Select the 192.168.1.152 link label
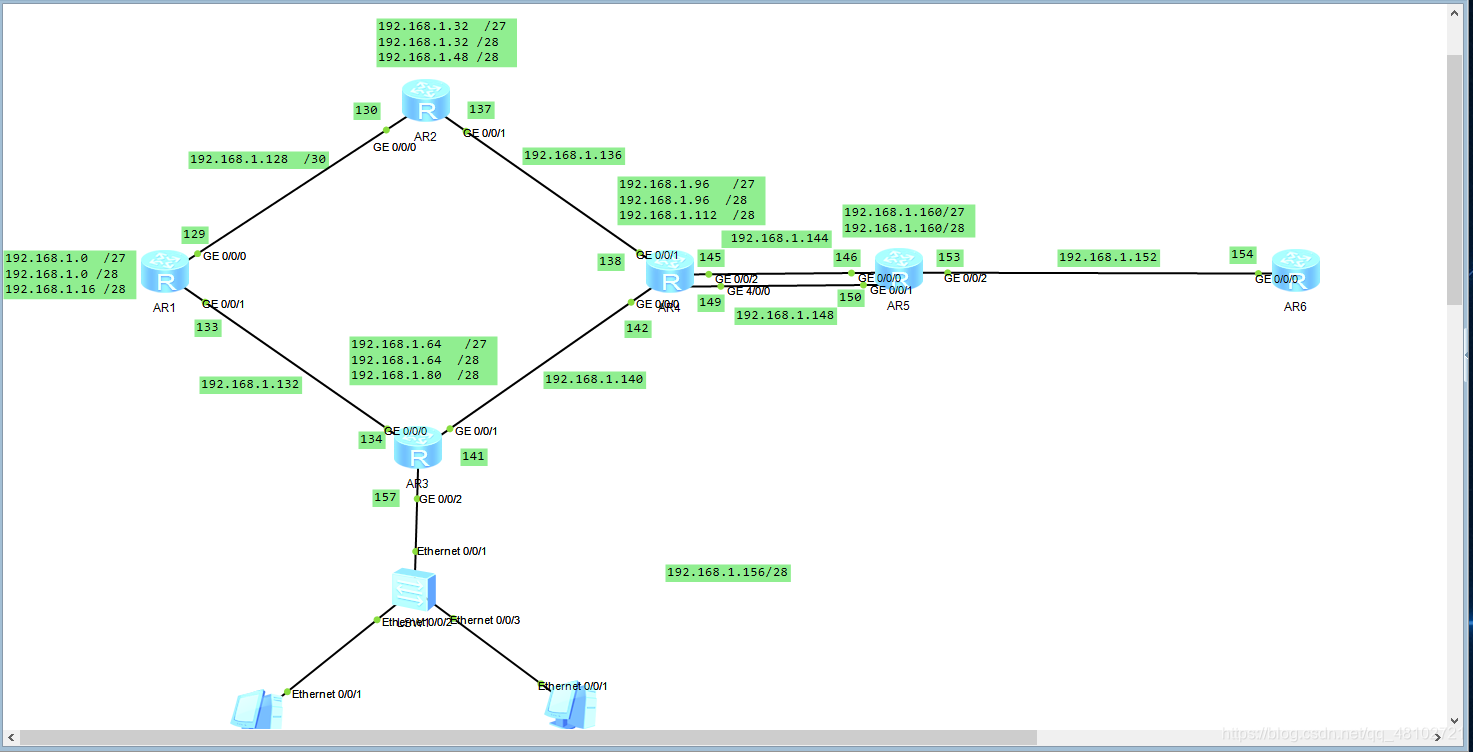This screenshot has height=752, width=1473. [x=1108, y=258]
